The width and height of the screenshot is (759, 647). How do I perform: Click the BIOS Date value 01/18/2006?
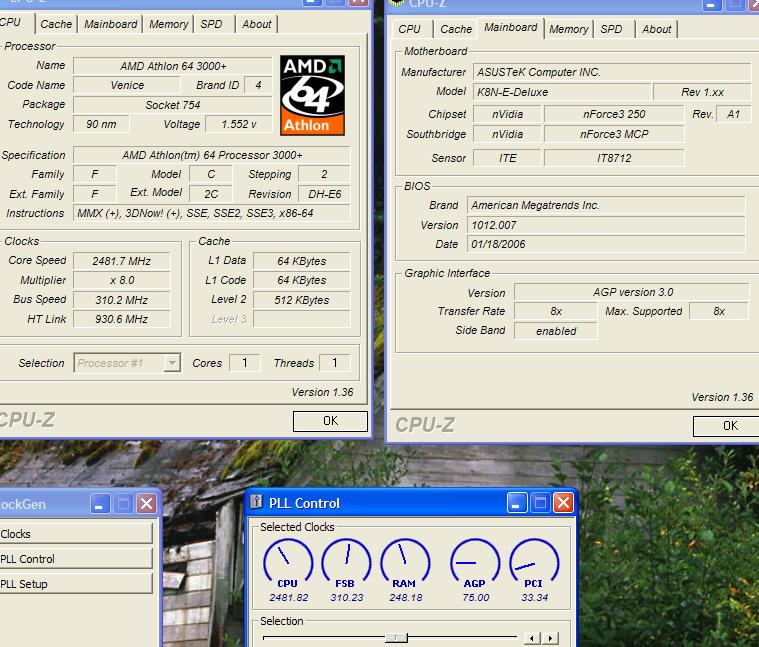click(x=606, y=244)
